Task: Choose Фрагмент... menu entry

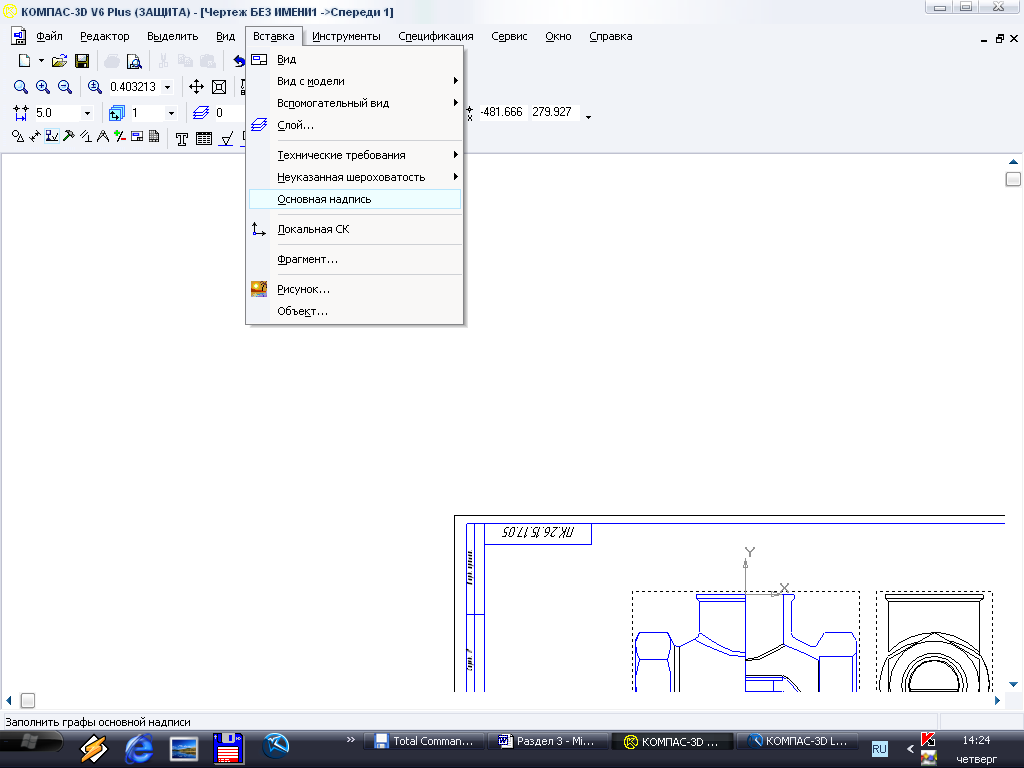Action: (x=355, y=259)
